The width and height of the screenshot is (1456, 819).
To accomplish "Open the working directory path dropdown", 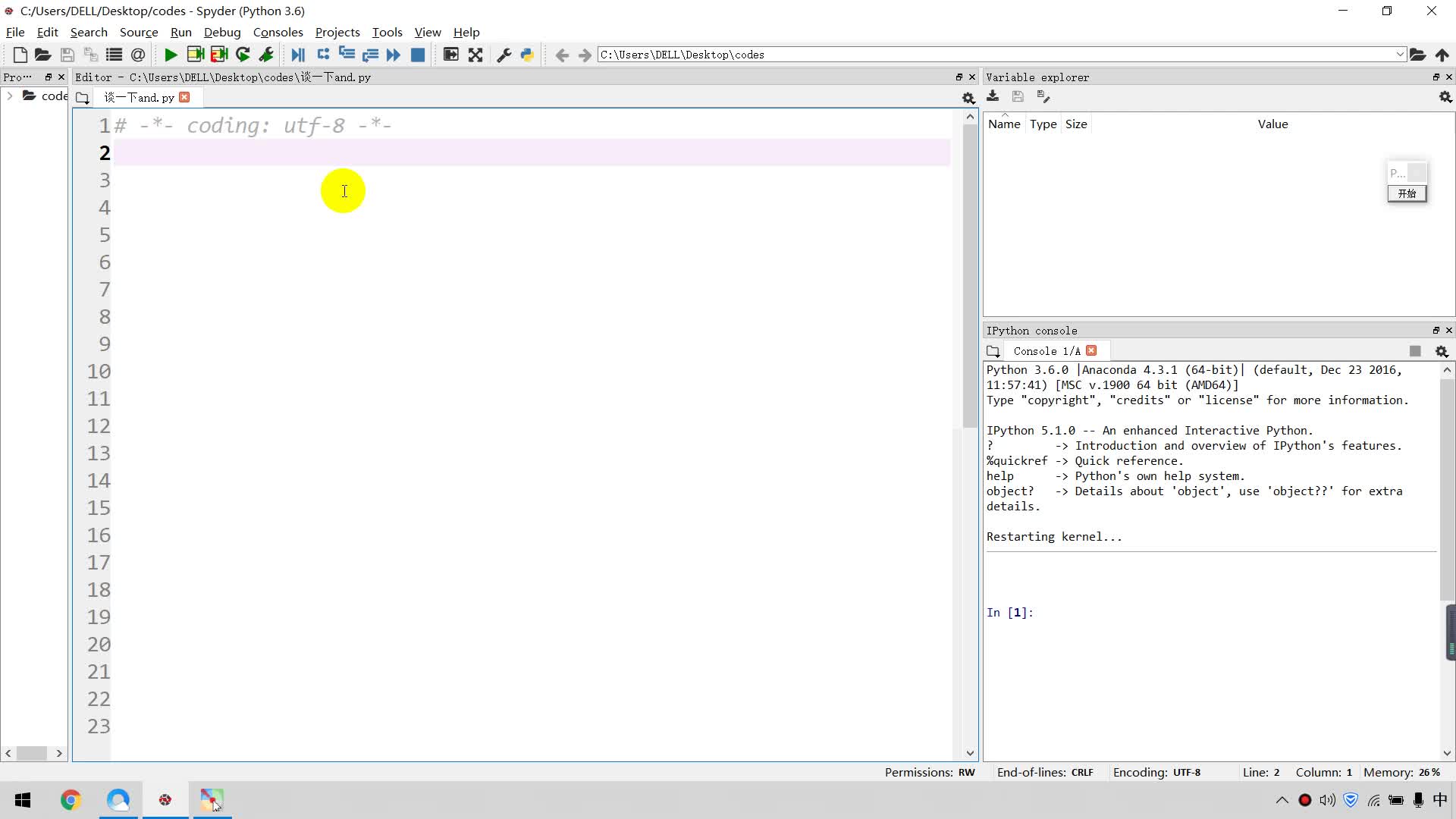I will pos(1399,55).
